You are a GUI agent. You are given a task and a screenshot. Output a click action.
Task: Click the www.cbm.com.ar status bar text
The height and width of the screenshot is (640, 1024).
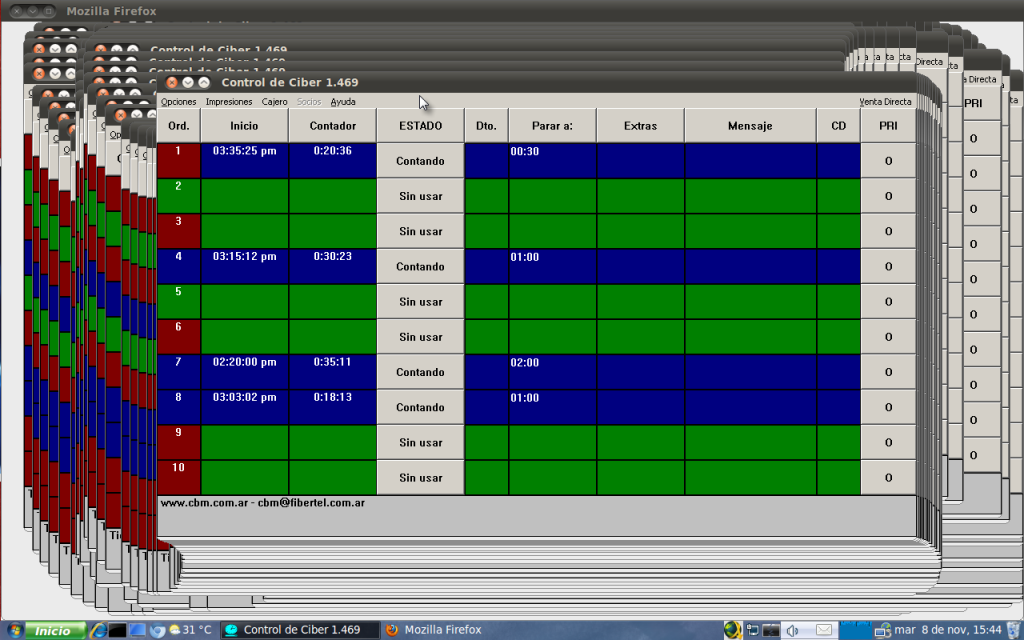click(263, 503)
